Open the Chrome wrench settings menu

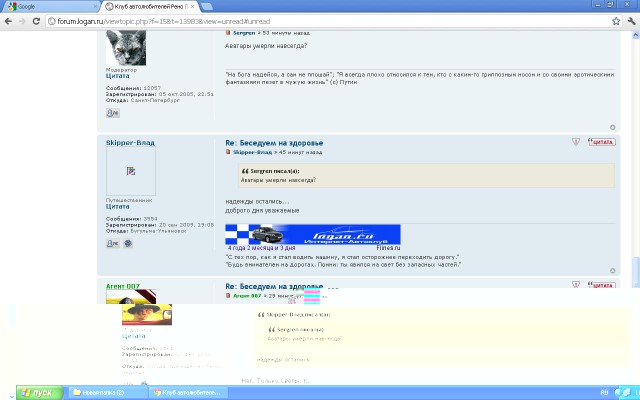(631, 21)
